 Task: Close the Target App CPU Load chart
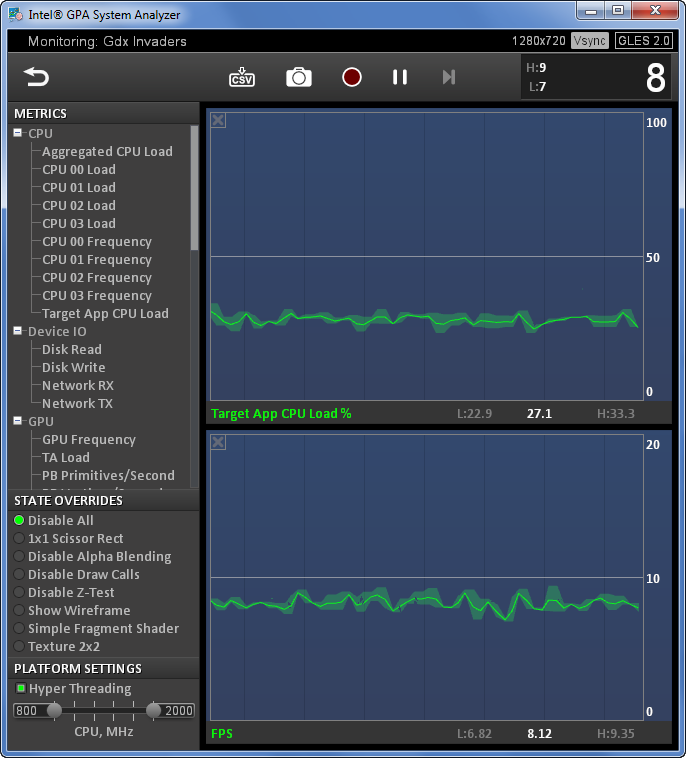point(218,120)
